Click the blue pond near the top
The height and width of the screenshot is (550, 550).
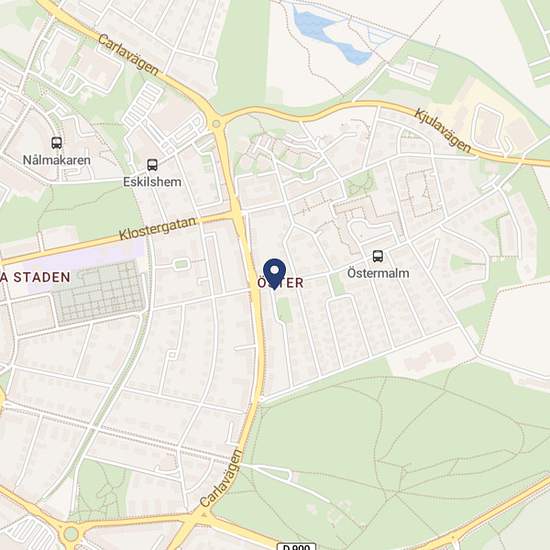click(329, 36)
